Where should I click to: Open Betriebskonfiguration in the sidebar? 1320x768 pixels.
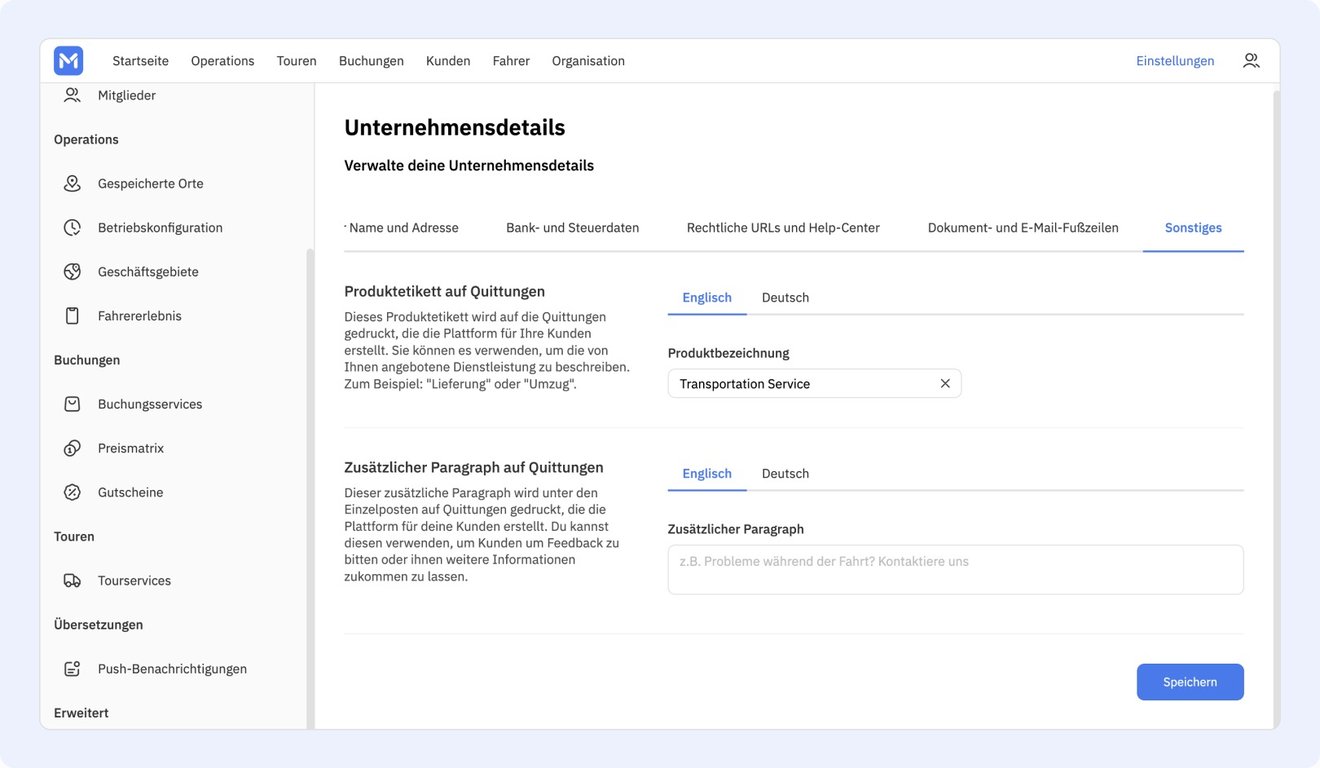coord(160,228)
